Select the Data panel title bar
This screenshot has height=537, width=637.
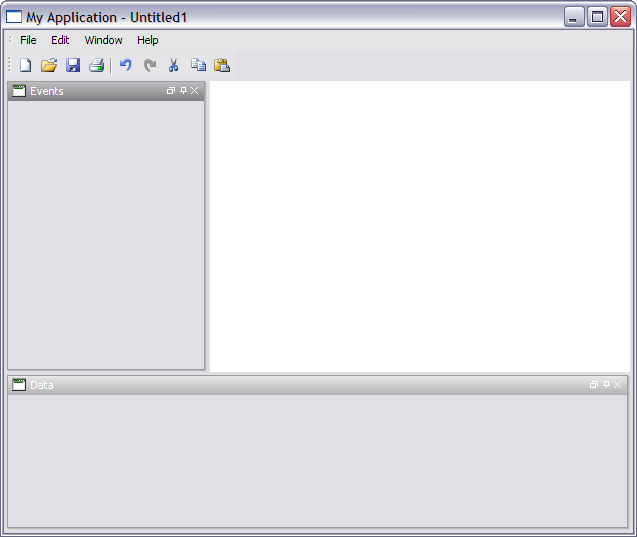(318, 385)
